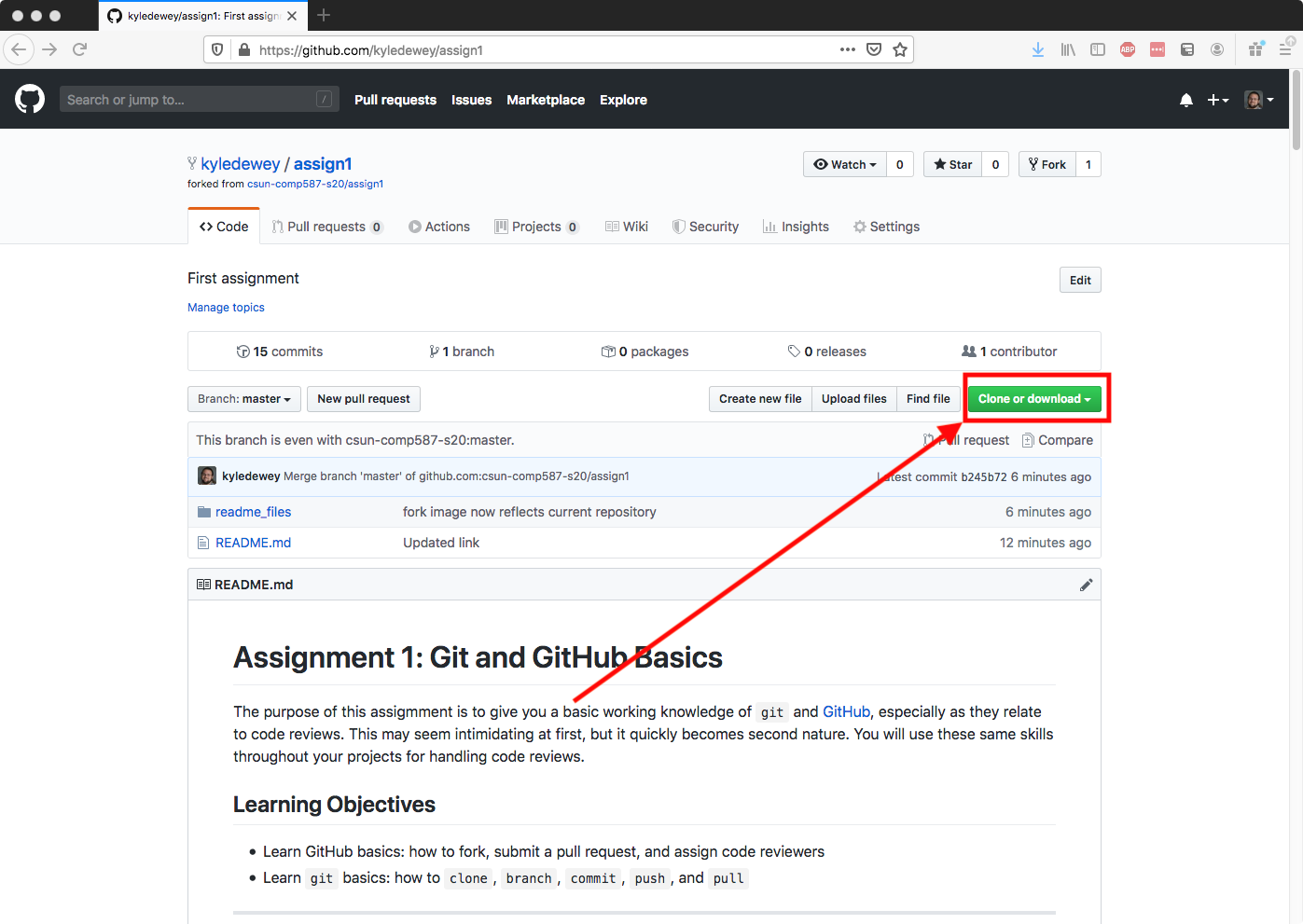The height and width of the screenshot is (924, 1303).
Task: Bookmark page with the star icon
Action: point(900,49)
